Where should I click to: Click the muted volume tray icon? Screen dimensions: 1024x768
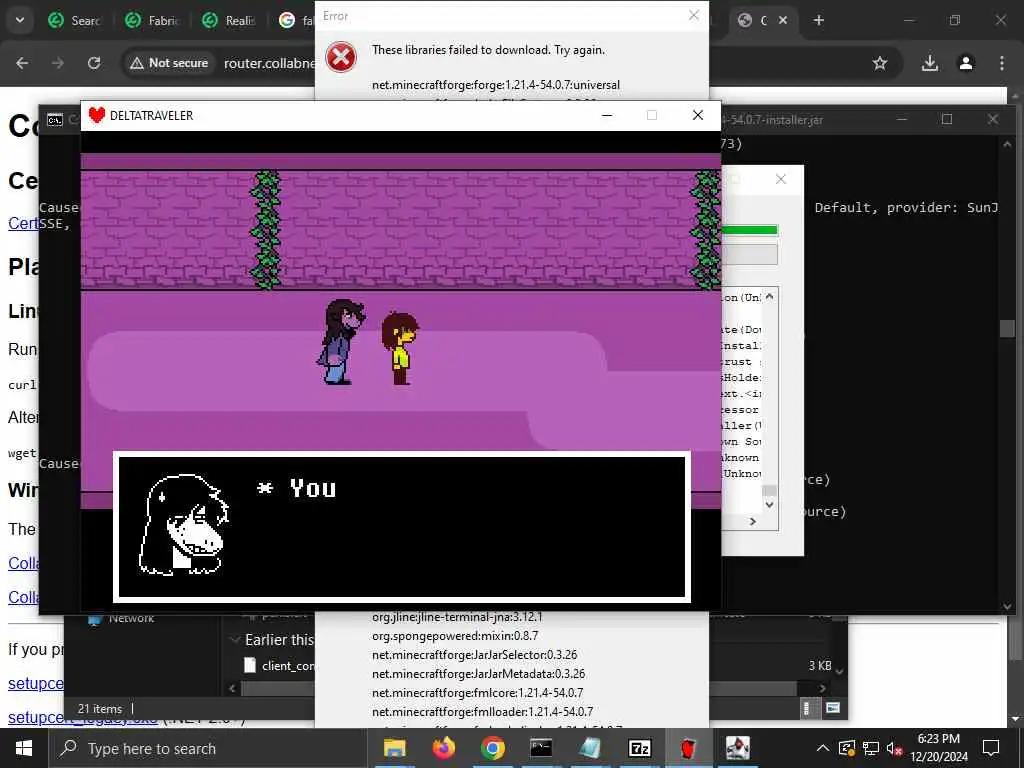click(894, 748)
